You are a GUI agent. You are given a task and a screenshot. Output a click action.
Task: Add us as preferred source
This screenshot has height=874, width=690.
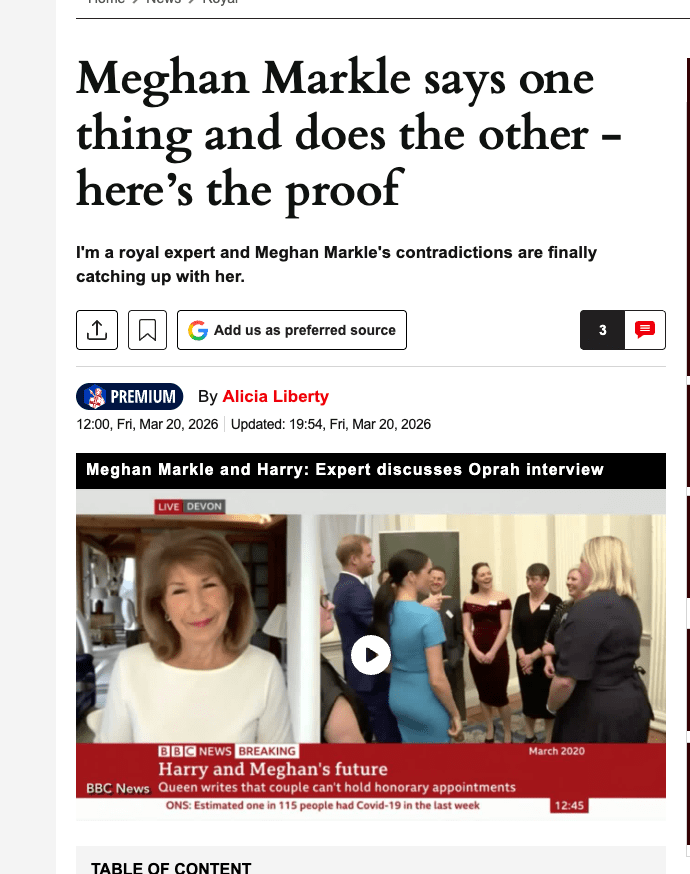[292, 330]
